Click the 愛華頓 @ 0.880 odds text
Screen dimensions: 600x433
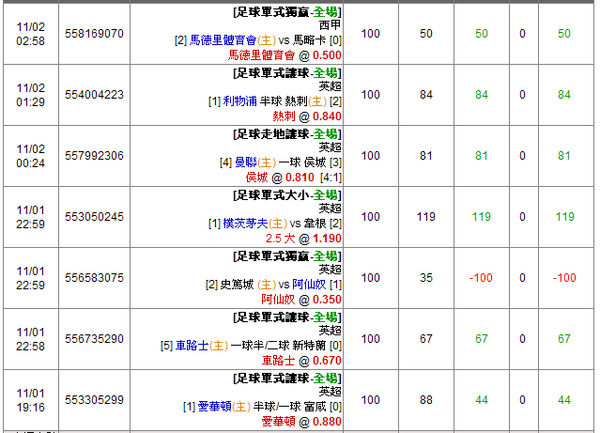[x=302, y=422]
